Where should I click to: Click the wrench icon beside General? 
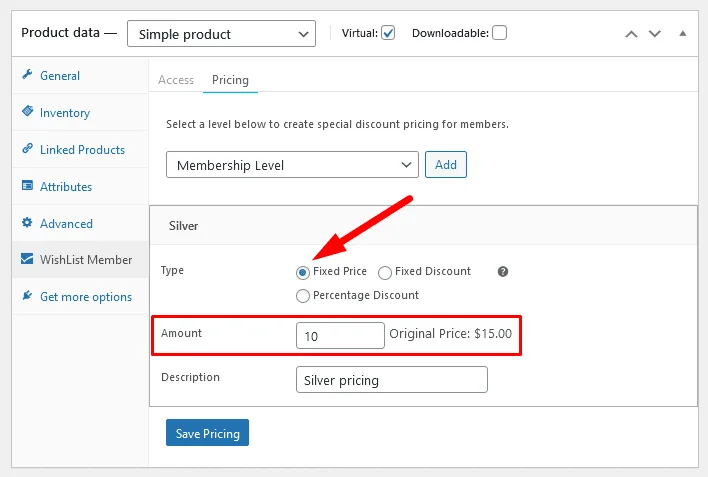[27, 75]
